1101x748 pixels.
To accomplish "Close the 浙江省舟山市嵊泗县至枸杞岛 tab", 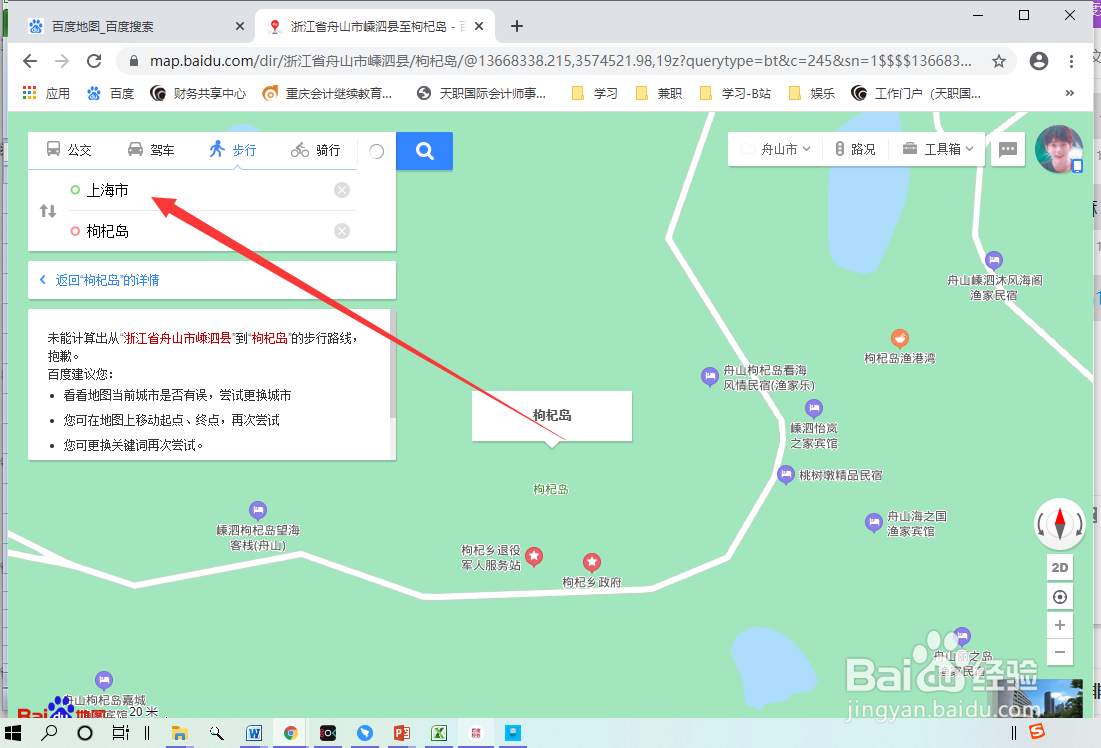I will 479,26.
